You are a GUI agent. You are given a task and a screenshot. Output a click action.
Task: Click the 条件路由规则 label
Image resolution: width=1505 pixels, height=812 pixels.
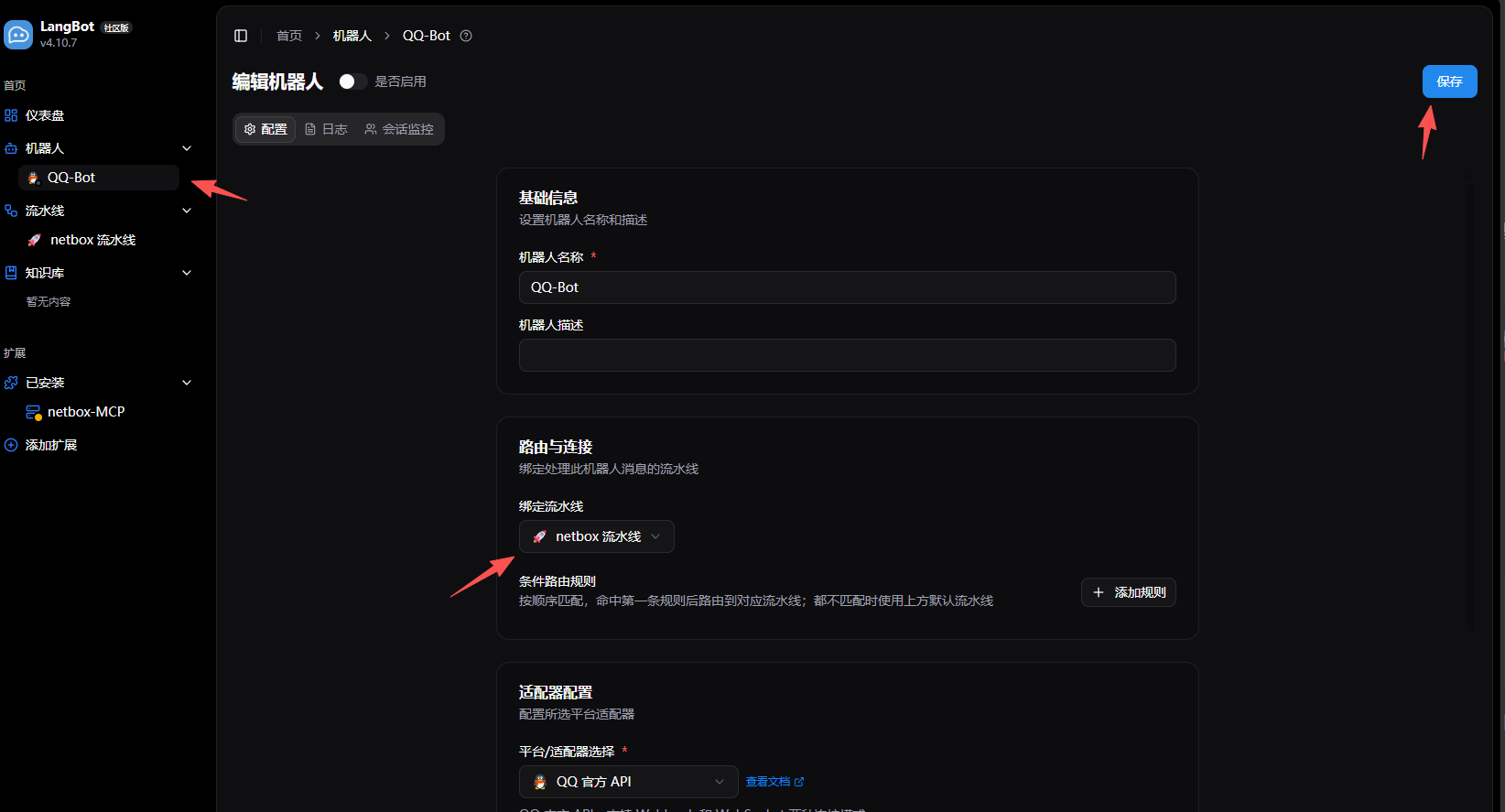(558, 581)
